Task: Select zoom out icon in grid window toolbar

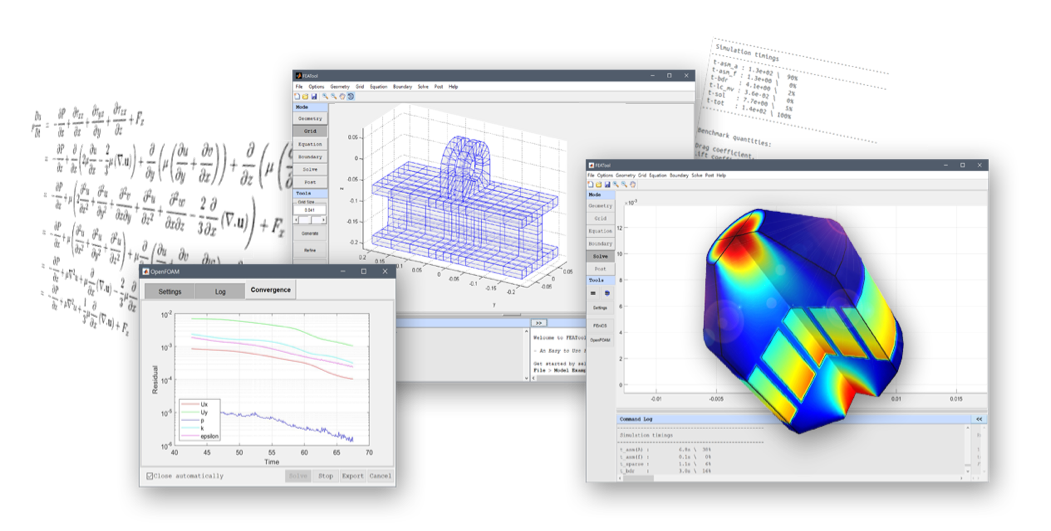Action: click(x=334, y=97)
